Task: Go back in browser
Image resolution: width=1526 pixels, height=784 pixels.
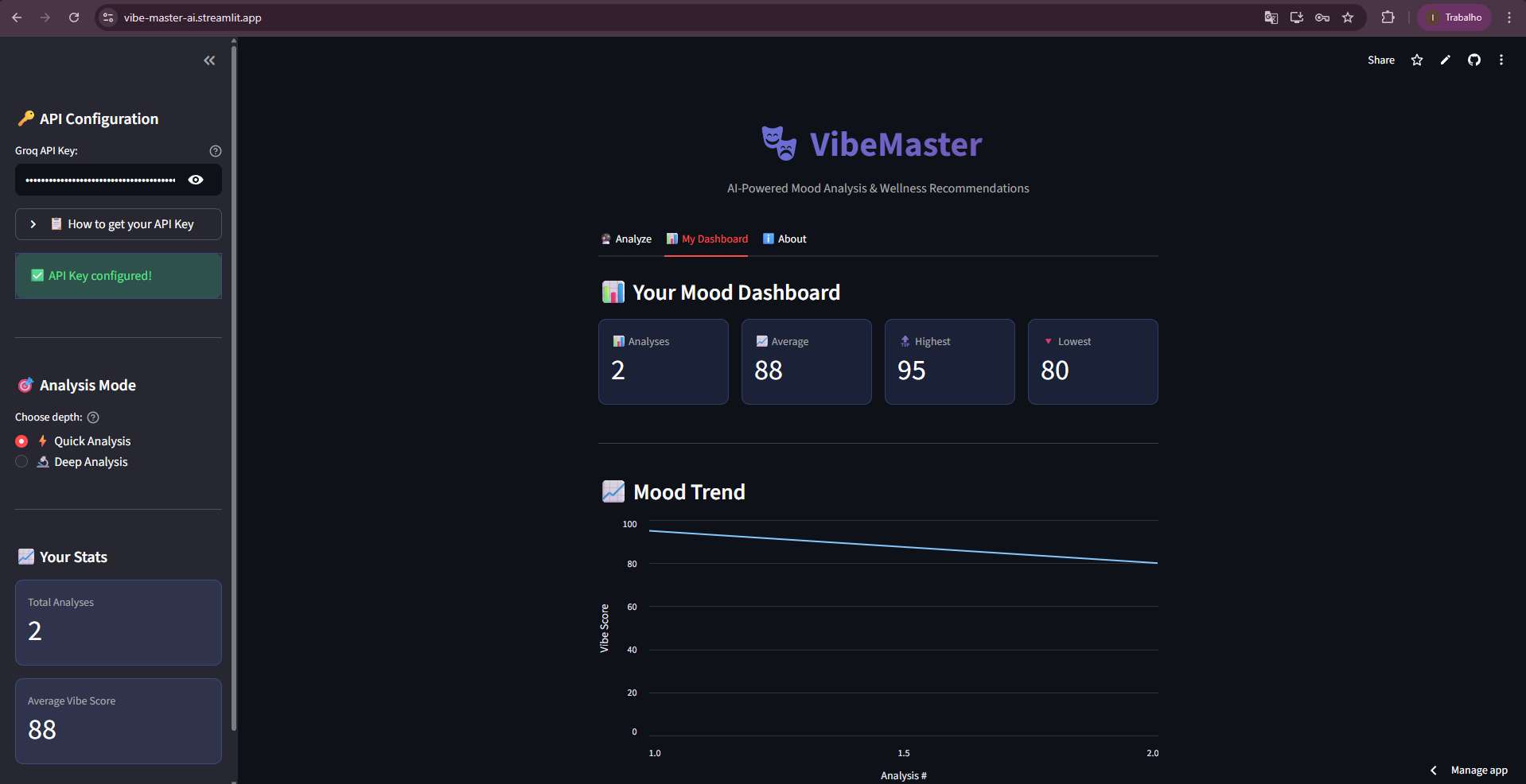Action: [x=17, y=17]
